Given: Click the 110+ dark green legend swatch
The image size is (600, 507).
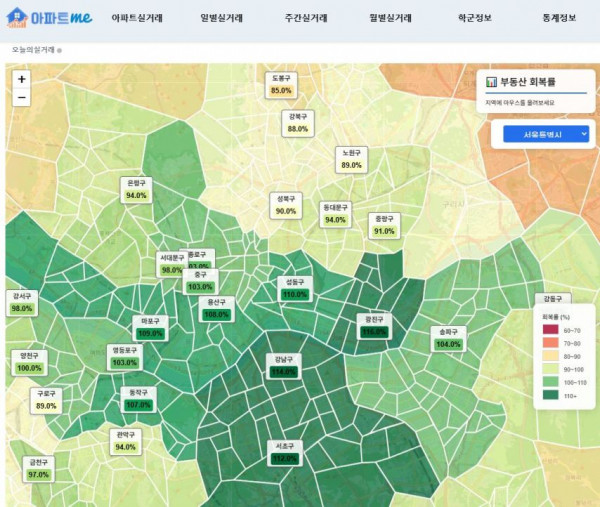Looking at the screenshot, I should click(x=550, y=395).
